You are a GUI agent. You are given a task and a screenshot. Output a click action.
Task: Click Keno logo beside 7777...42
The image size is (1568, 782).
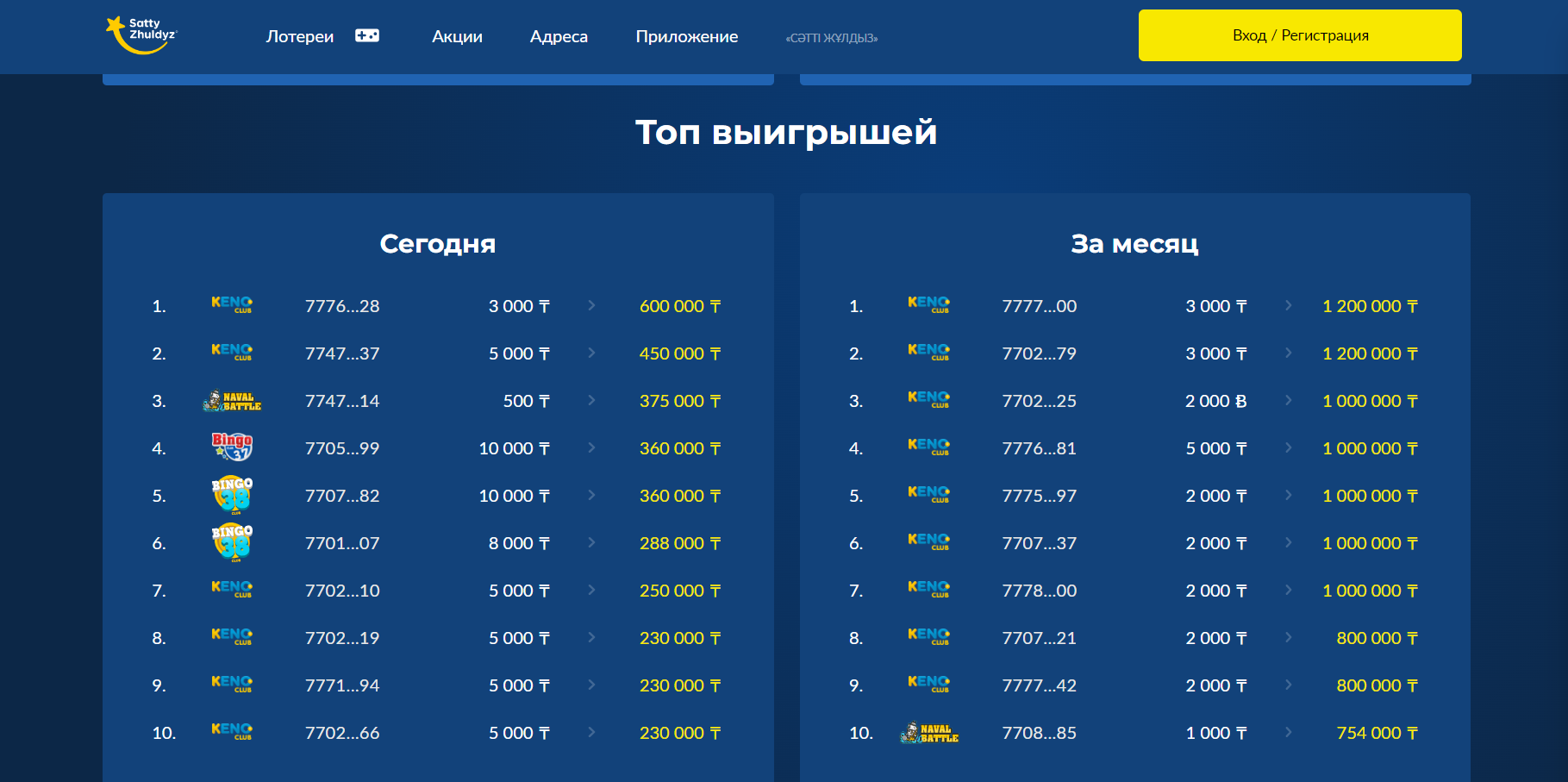click(928, 684)
